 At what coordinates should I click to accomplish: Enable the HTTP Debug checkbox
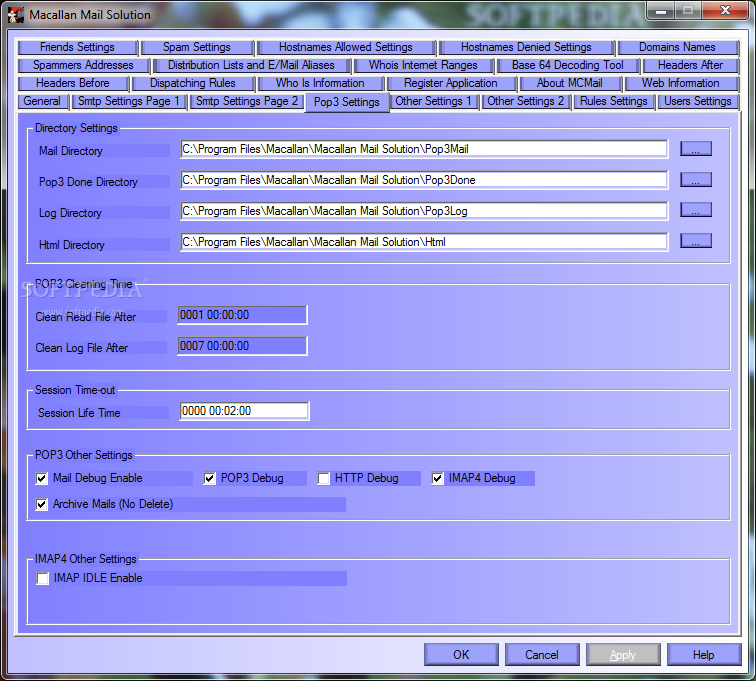324,478
